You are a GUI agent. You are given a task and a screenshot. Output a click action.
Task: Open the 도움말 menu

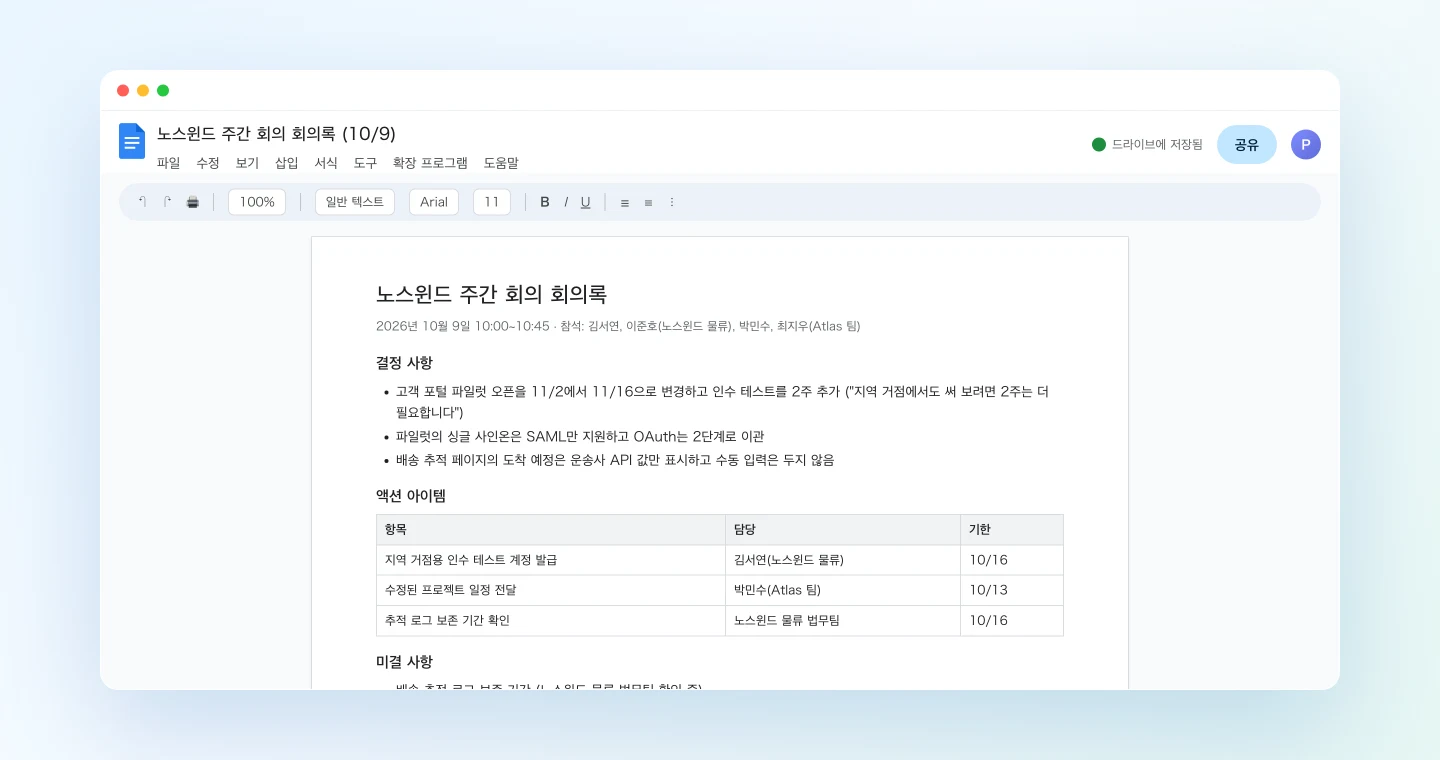click(501, 163)
